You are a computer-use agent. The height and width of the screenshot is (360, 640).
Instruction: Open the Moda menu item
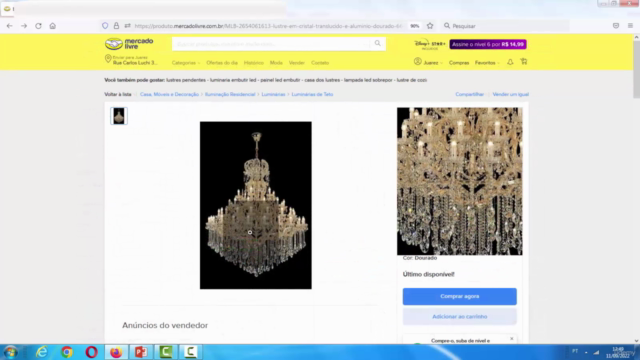point(276,63)
